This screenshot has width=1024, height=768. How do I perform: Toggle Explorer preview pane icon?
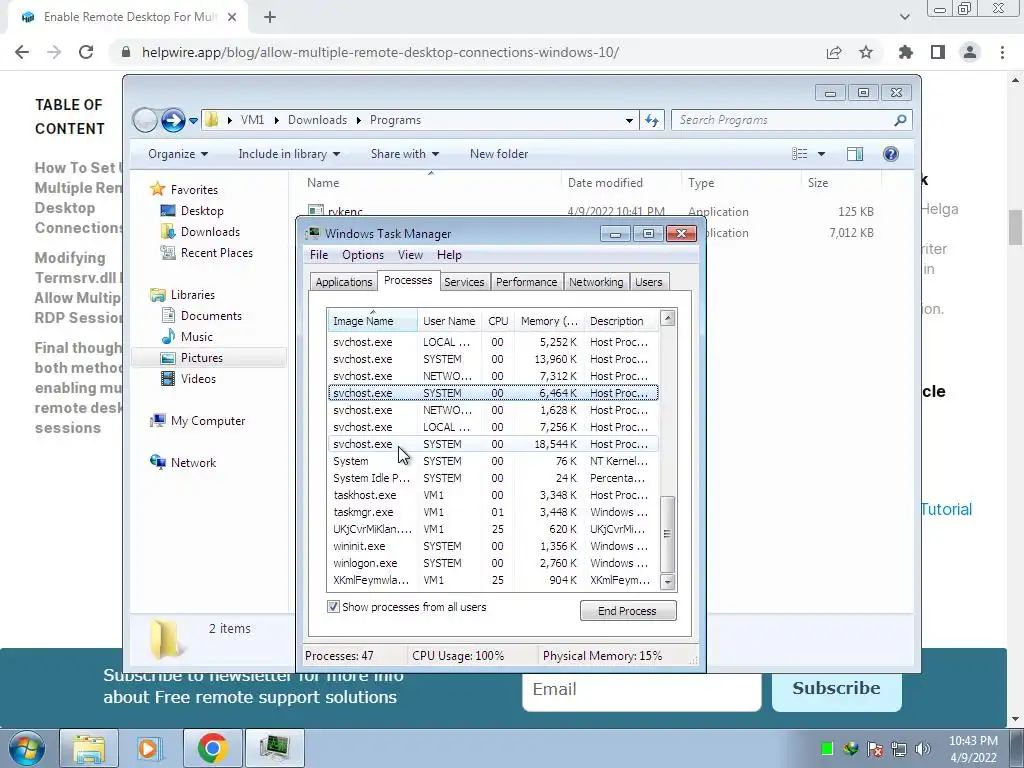pyautogui.click(x=855, y=154)
